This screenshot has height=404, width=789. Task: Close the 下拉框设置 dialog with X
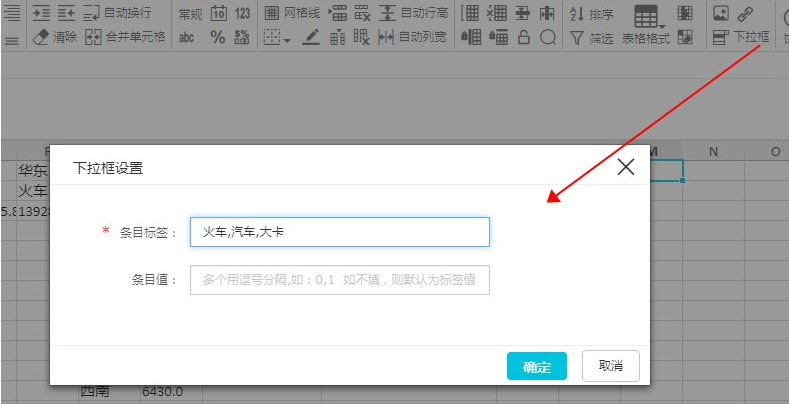[625, 167]
